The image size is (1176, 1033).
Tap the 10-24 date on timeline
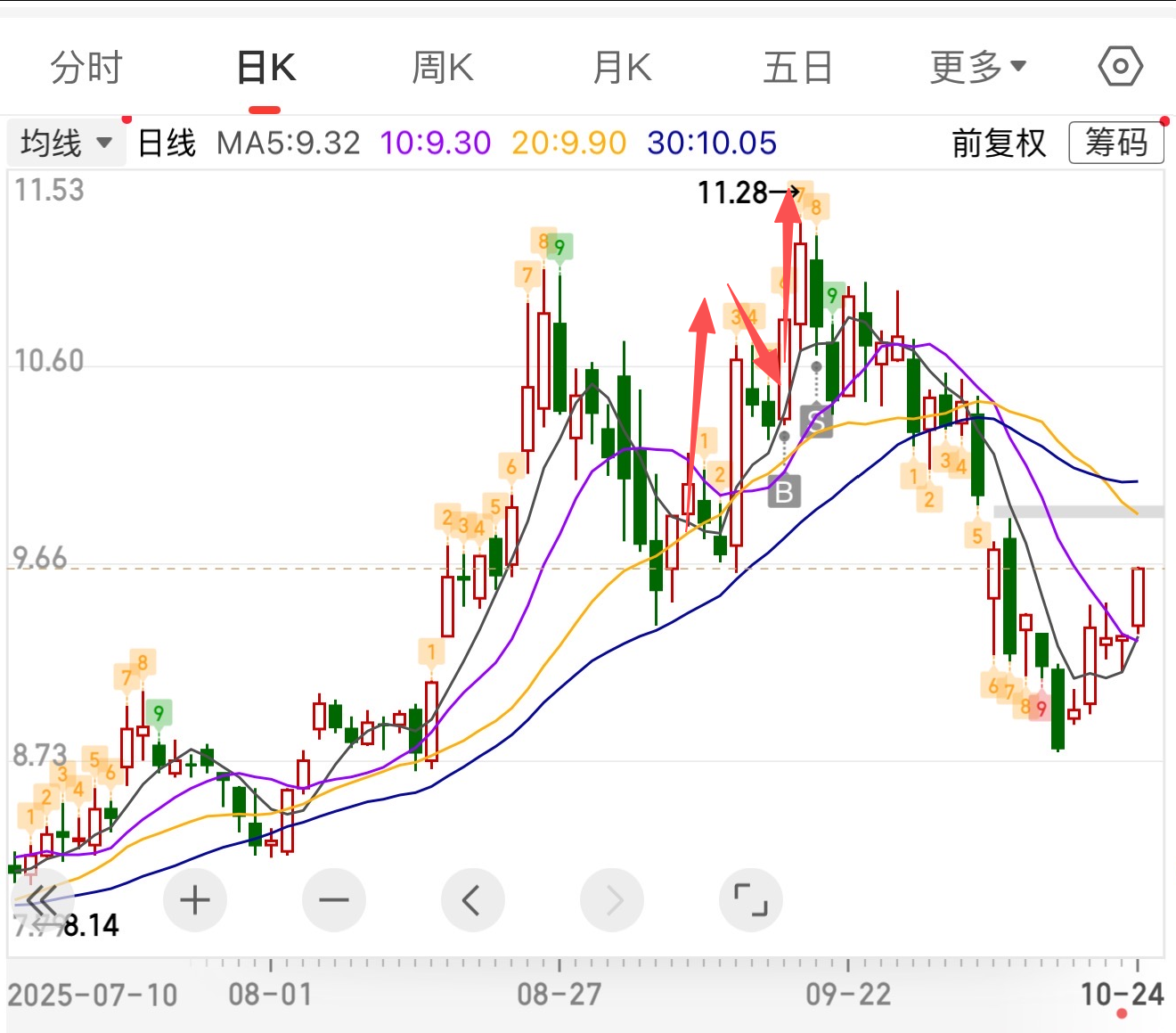click(x=1122, y=994)
